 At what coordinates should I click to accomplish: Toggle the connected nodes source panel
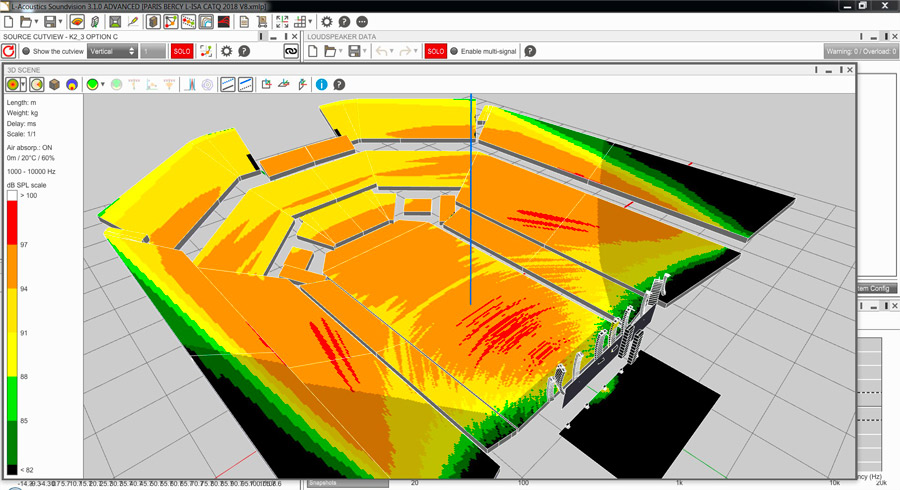point(170,22)
